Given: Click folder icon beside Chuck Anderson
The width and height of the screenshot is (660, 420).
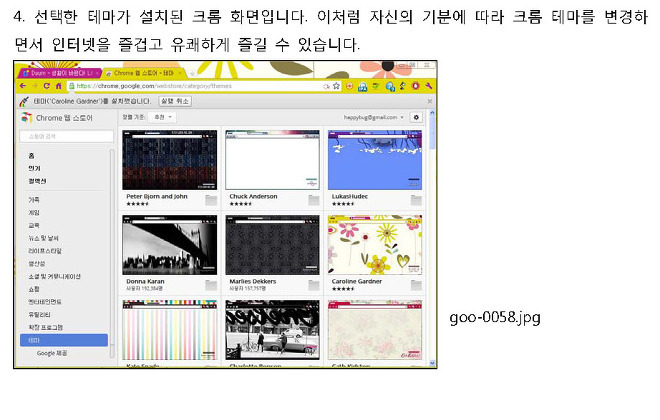Looking at the screenshot, I should pyautogui.click(x=314, y=200).
